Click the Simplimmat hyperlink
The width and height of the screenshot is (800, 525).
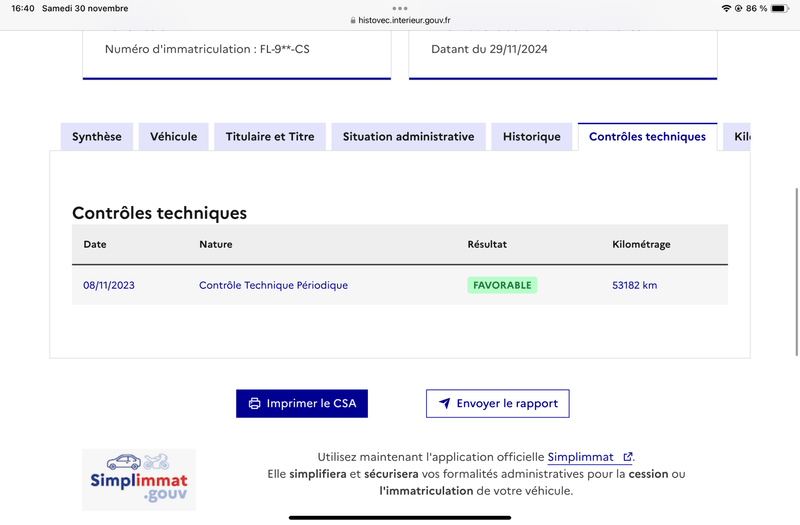click(581, 457)
